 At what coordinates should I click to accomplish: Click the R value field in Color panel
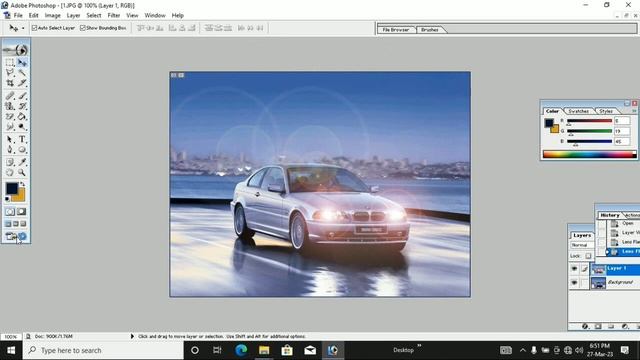pyautogui.click(x=622, y=121)
